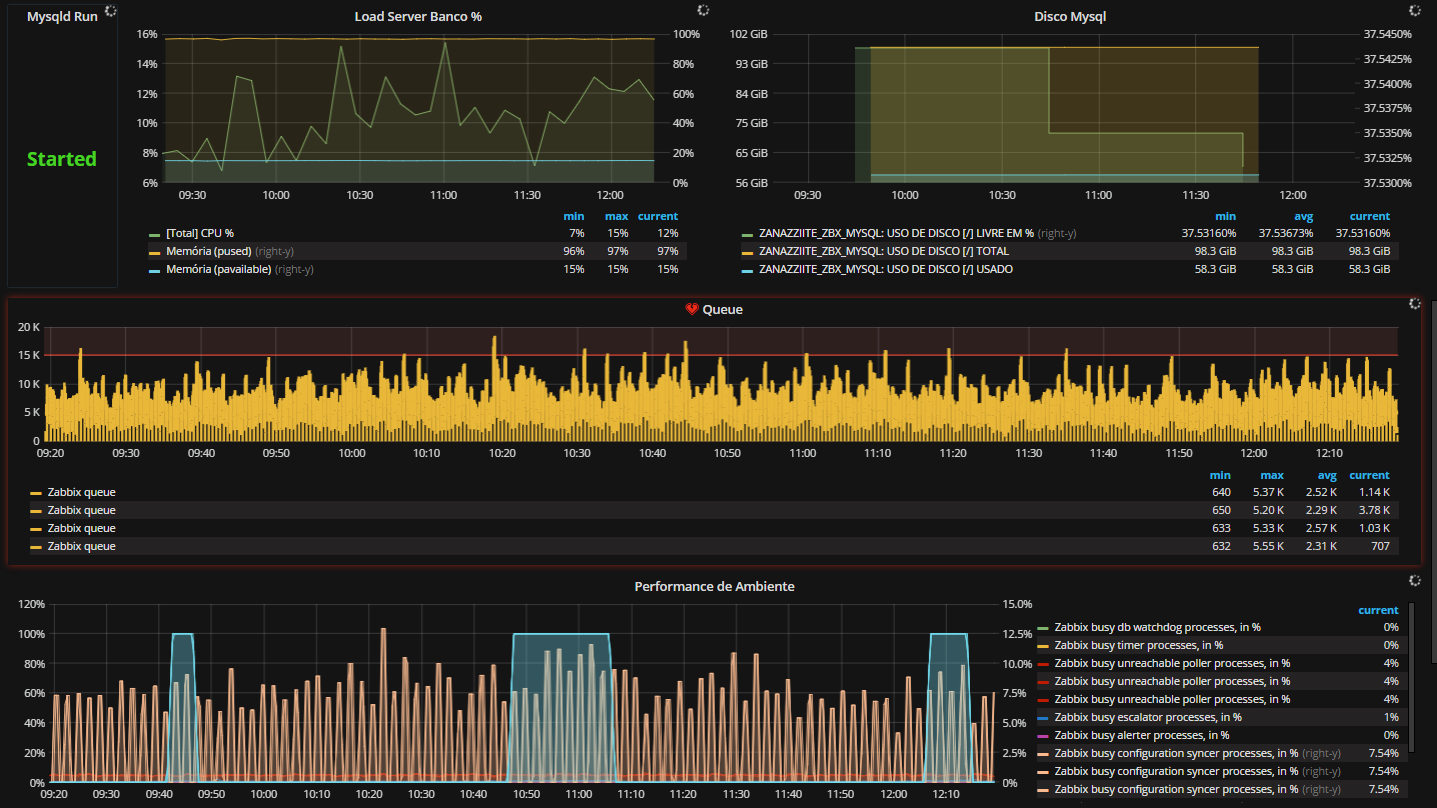The image size is (1437, 808).
Task: Open color picker for [Total] CPU % swatch
Action: tap(154, 234)
